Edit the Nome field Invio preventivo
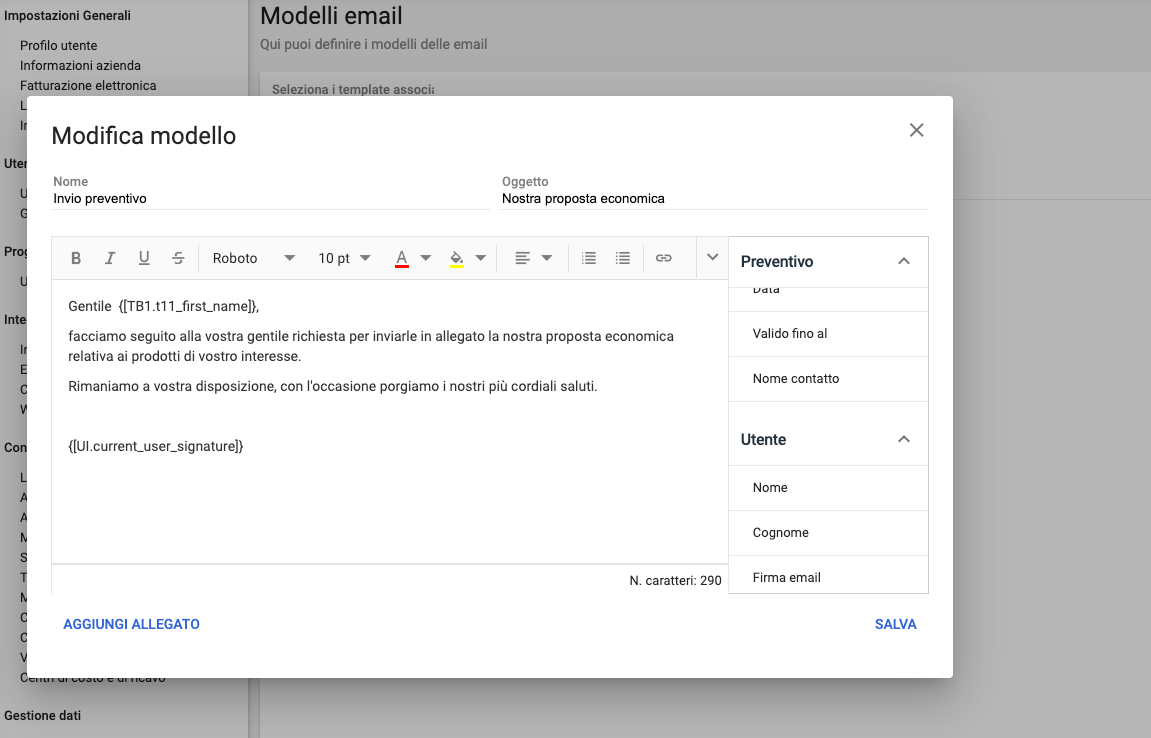 point(270,199)
